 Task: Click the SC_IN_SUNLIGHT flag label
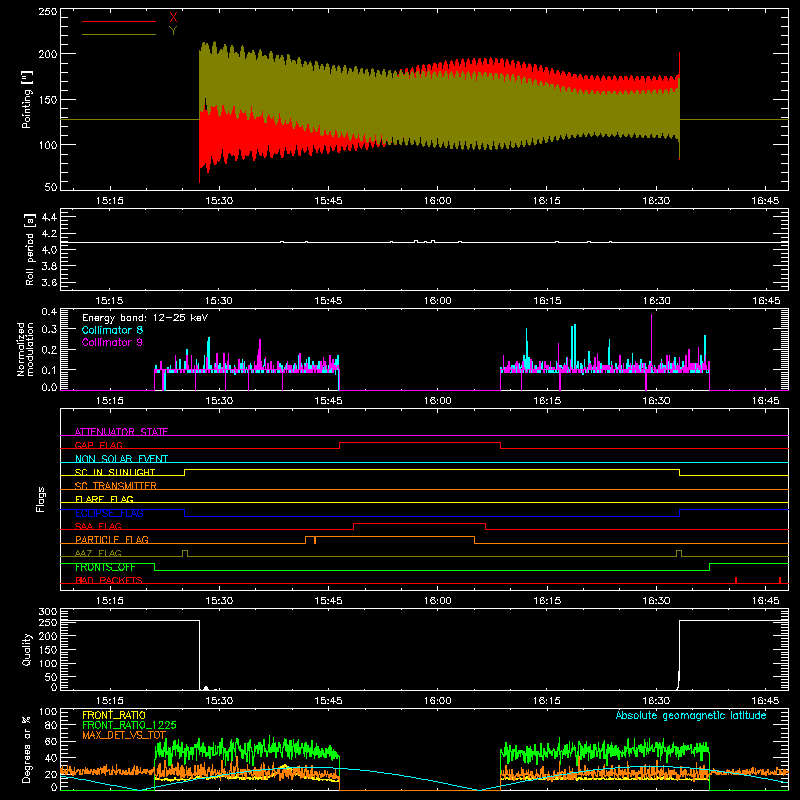115,472
